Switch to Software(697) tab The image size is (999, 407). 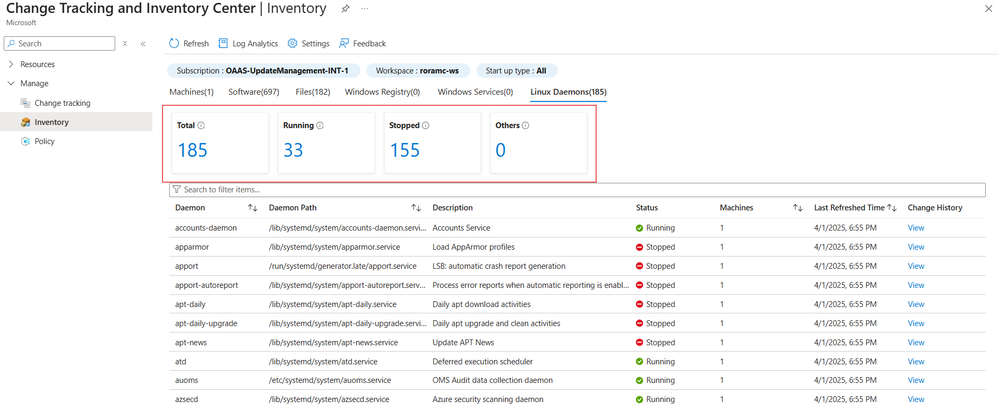(254, 92)
